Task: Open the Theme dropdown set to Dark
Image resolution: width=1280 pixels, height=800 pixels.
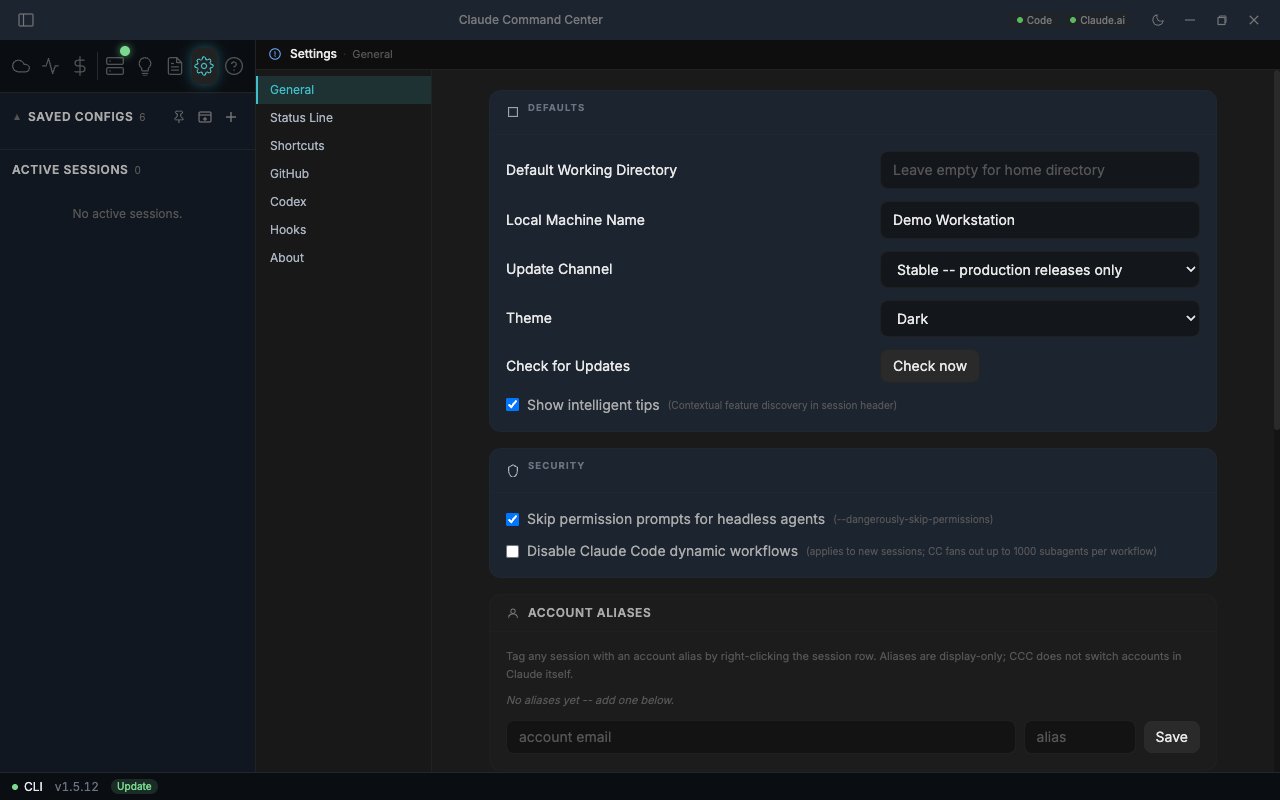Action: [1040, 318]
